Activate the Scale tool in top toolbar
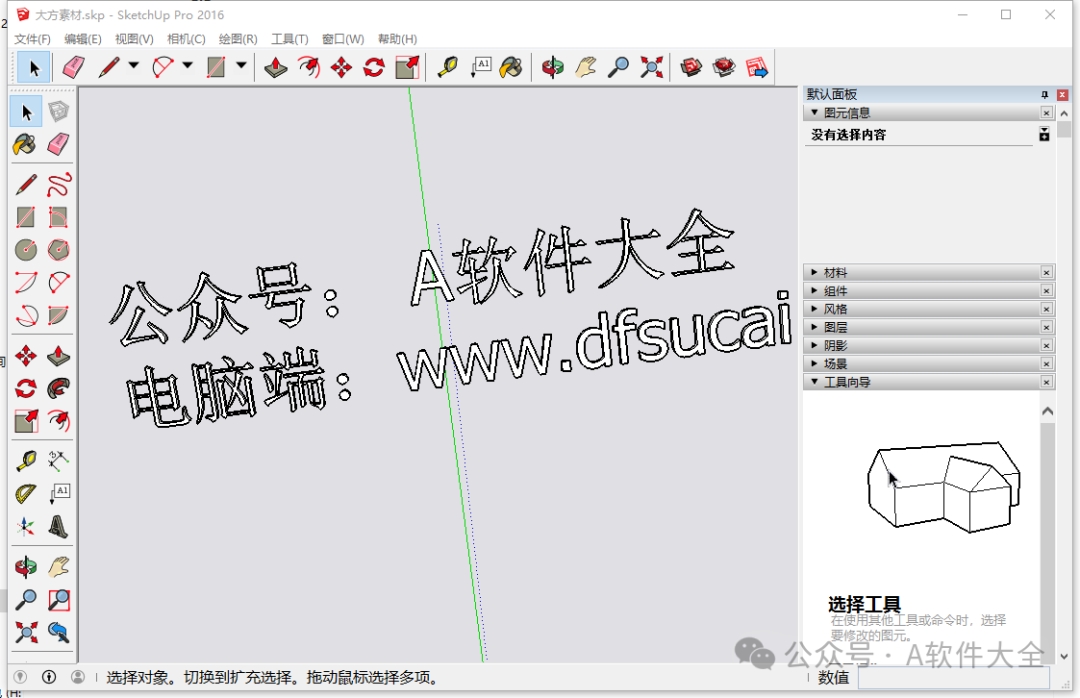The width and height of the screenshot is (1080, 698). (407, 67)
